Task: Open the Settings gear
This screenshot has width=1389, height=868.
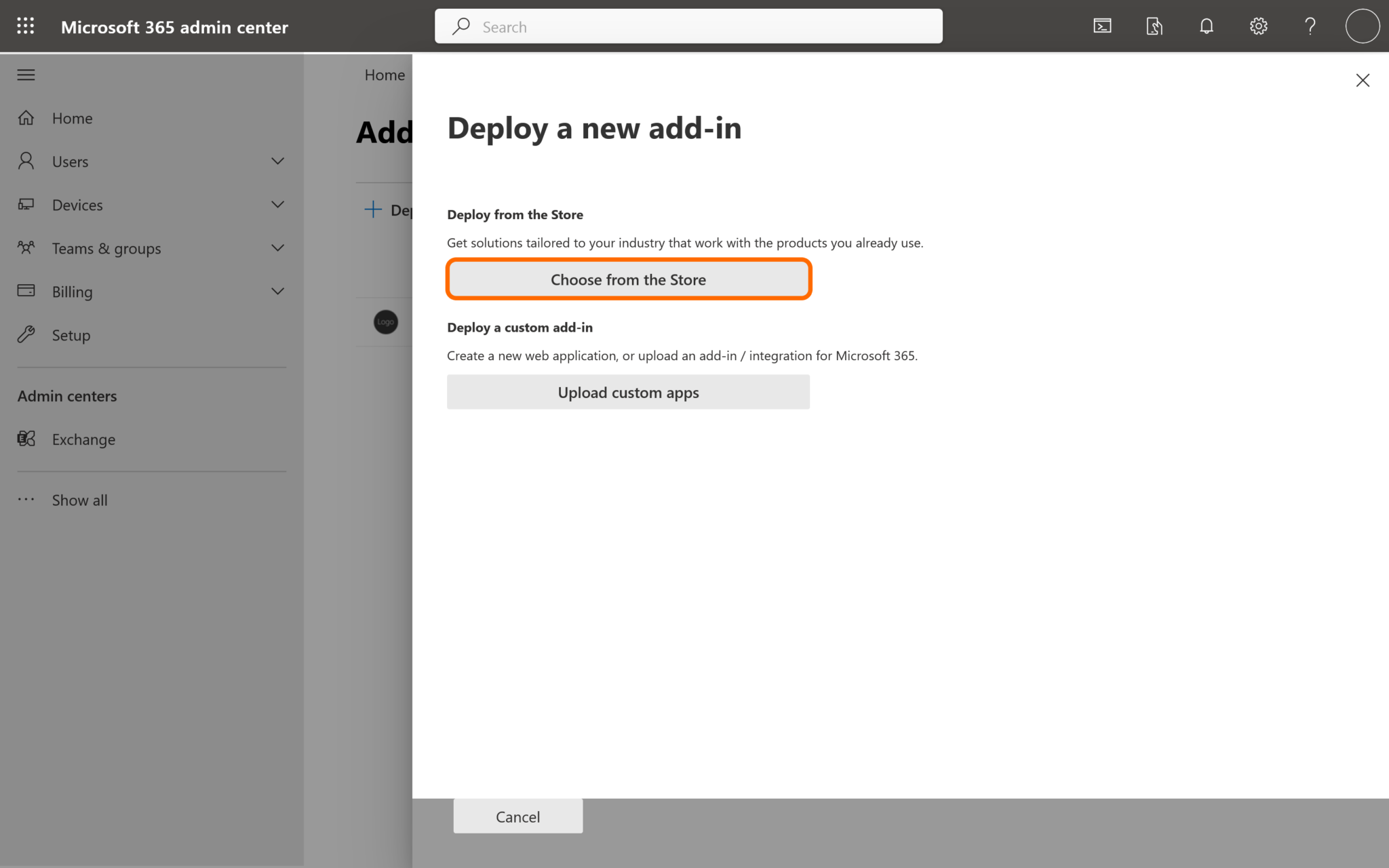Action: click(x=1258, y=26)
